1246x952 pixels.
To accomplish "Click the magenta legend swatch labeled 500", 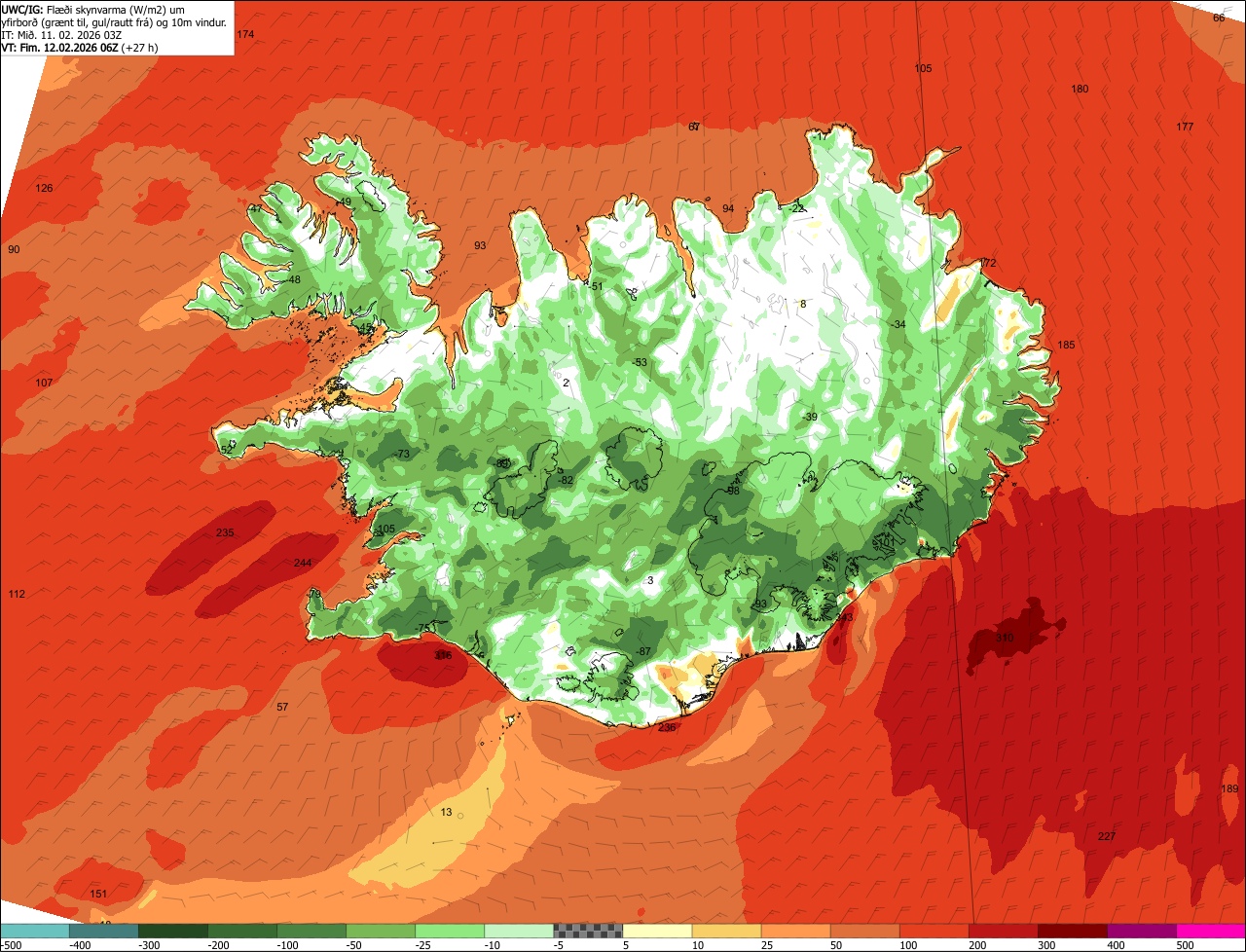I will click(1210, 931).
